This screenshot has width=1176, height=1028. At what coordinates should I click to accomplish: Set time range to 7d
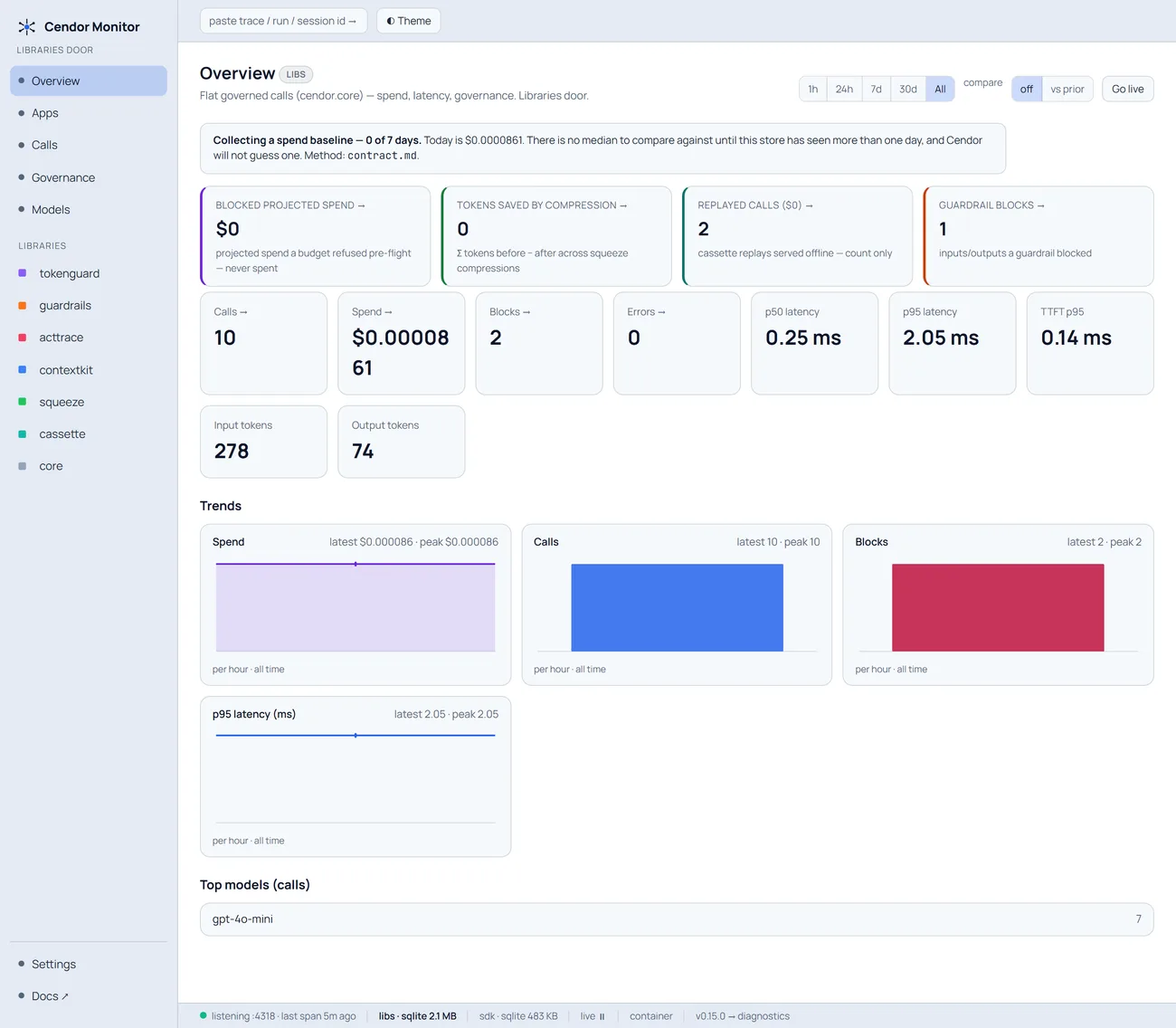click(x=877, y=89)
